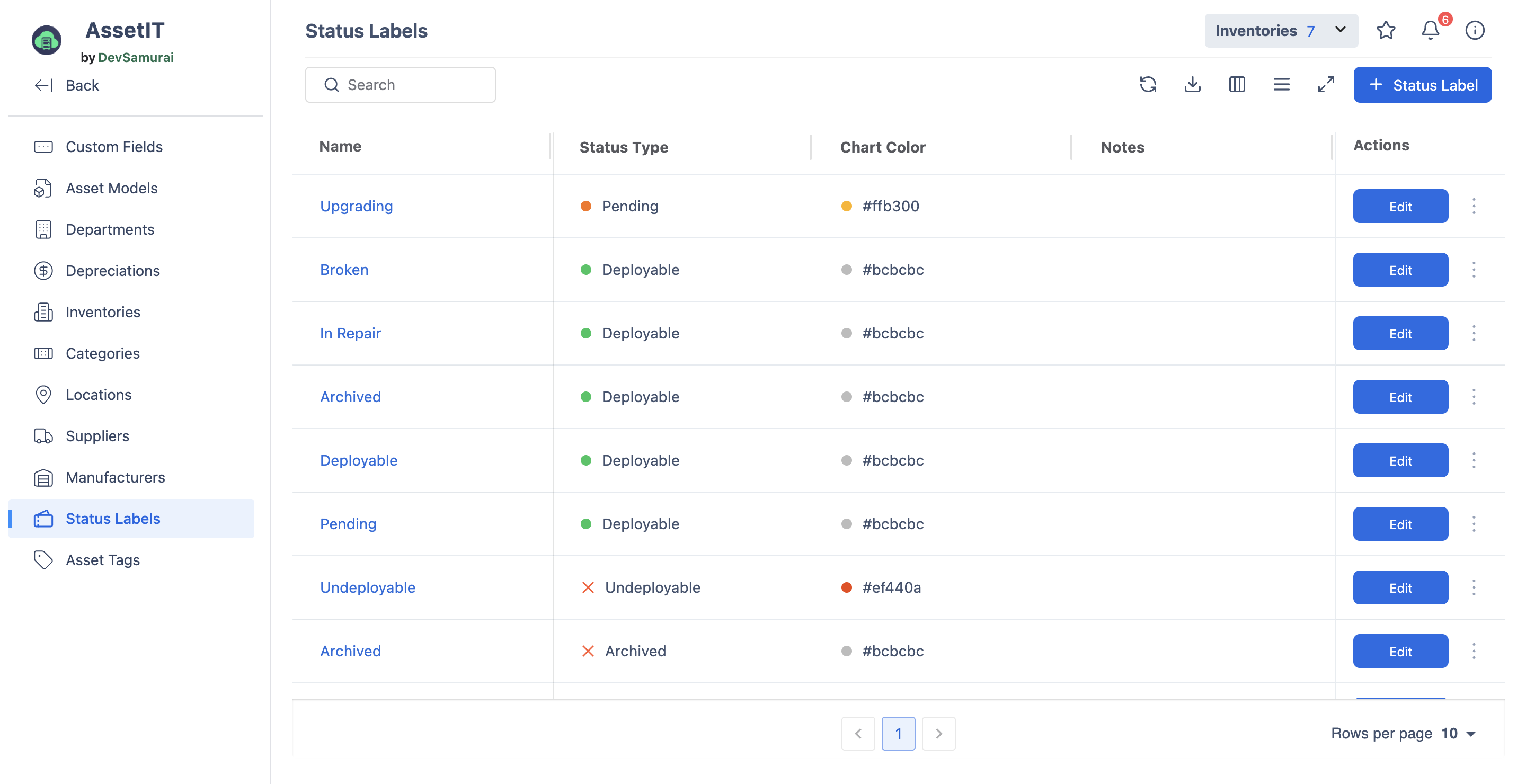Screen dimensions: 1526x784
Task: Click the #ffb300 chart color swatch
Action: pyautogui.click(x=846, y=206)
